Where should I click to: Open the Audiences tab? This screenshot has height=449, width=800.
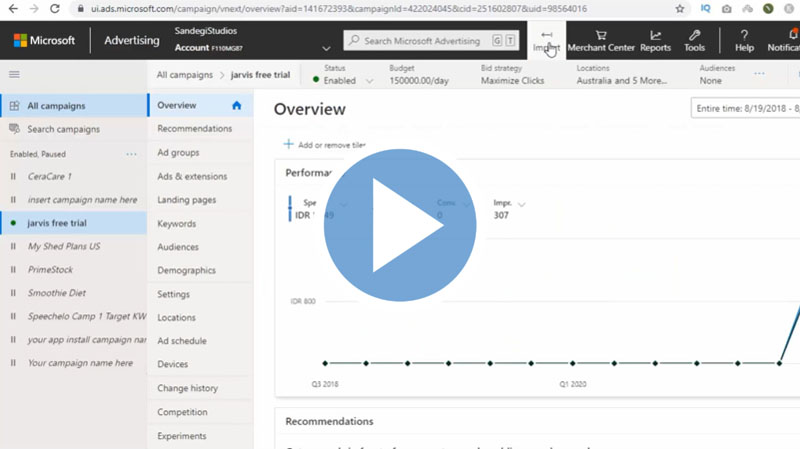[x=178, y=247]
